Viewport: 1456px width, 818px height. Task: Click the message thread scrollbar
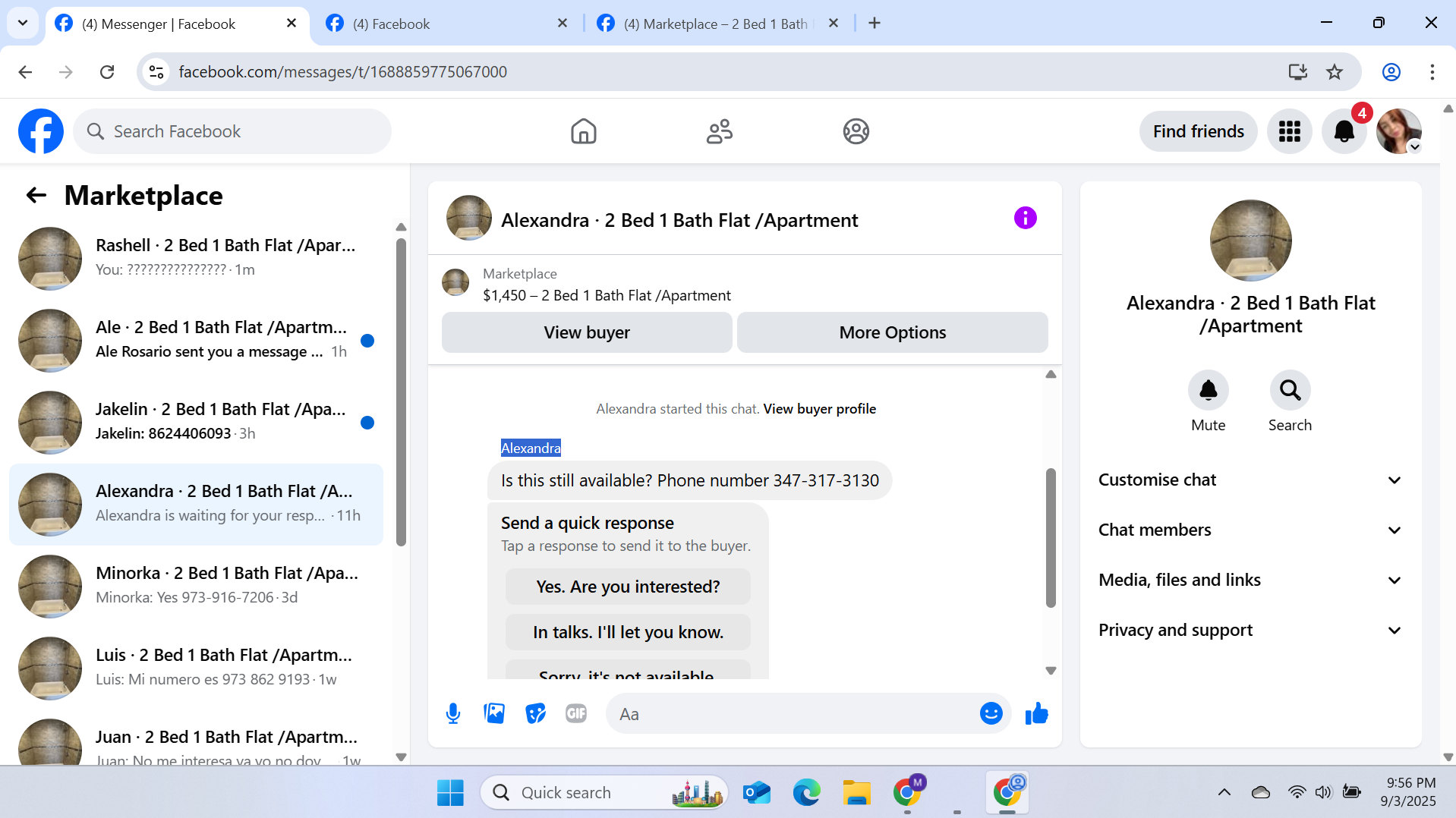point(1051,537)
